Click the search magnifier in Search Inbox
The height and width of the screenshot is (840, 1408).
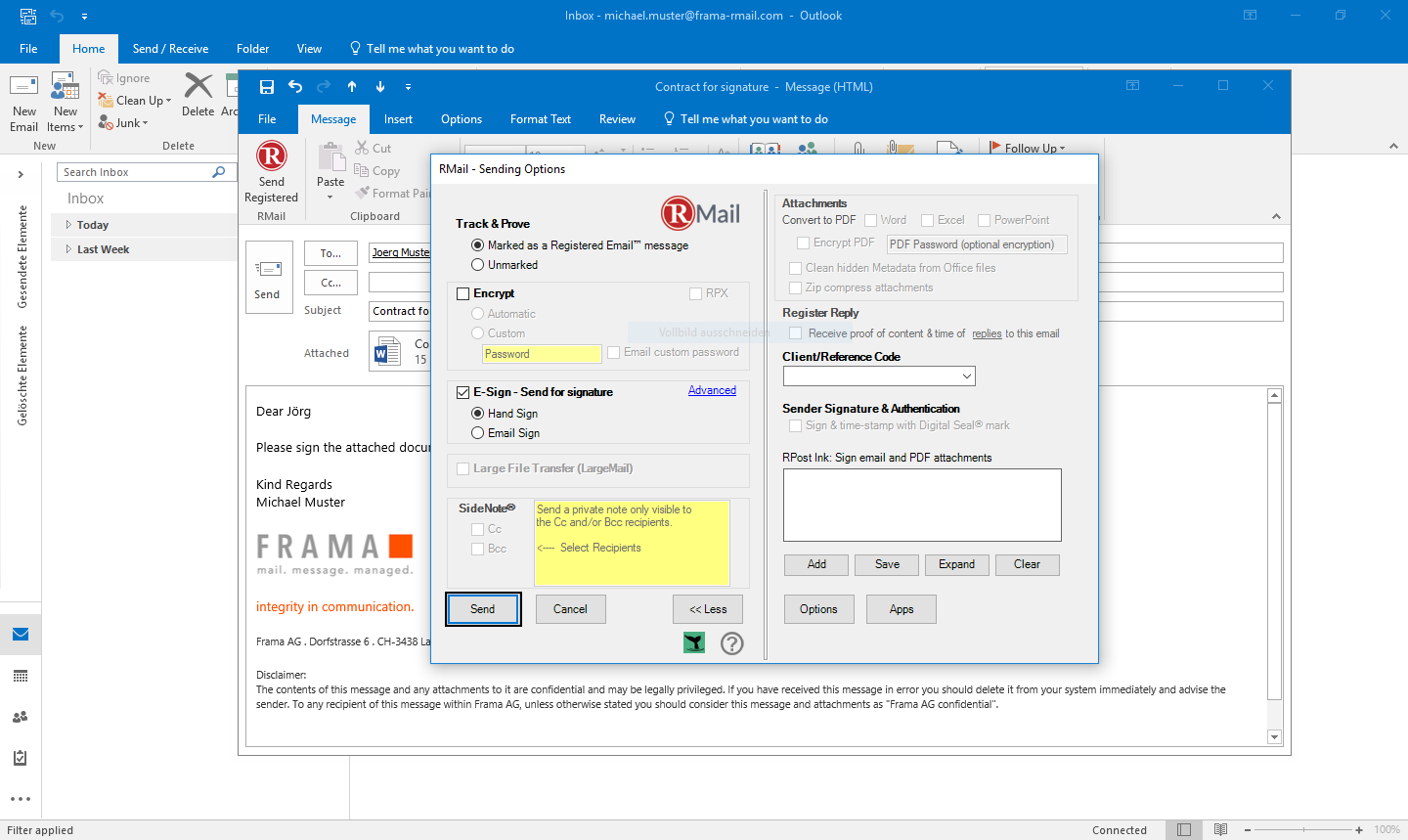point(219,172)
